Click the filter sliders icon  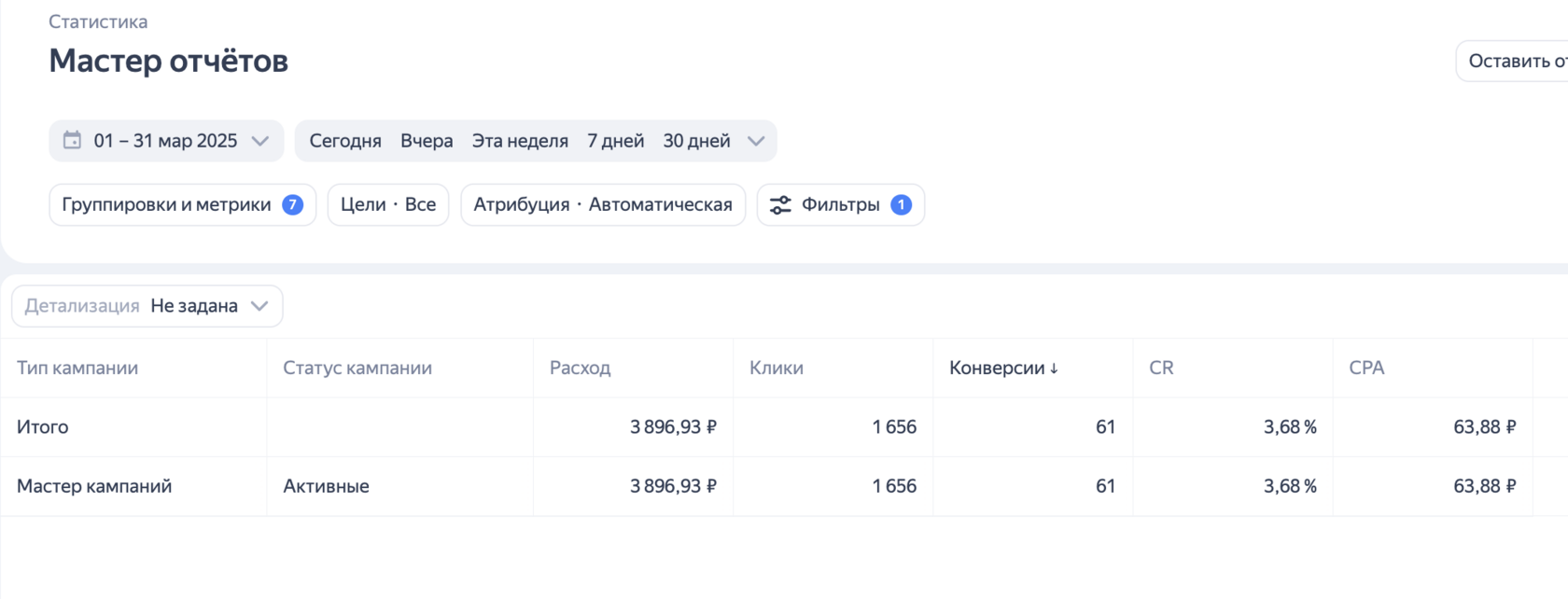click(780, 205)
